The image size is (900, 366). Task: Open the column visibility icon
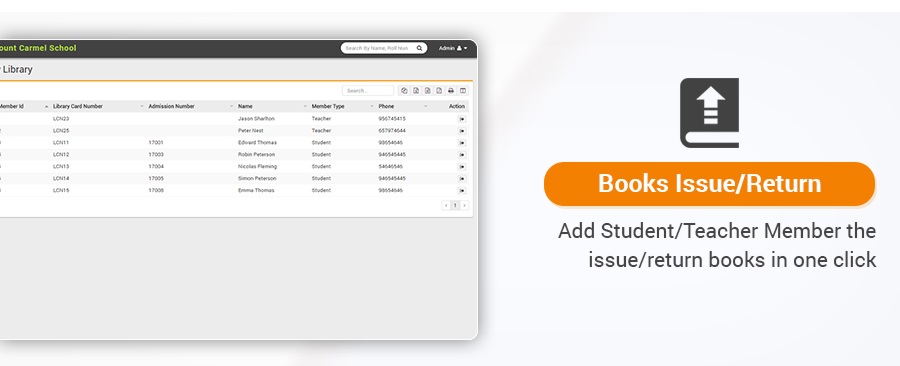tap(463, 91)
